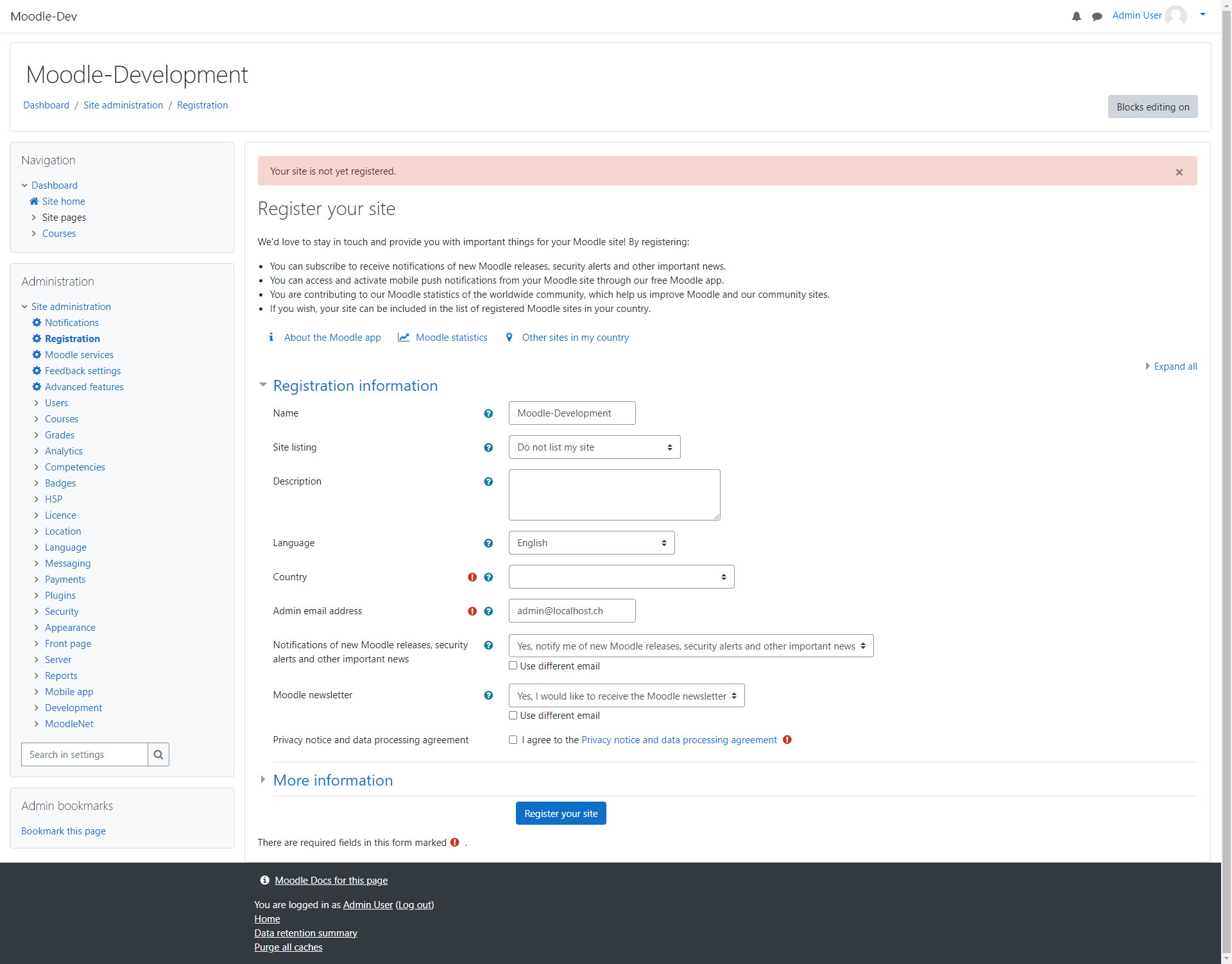
Task: Open the About the Moodle app link
Action: coord(332,338)
